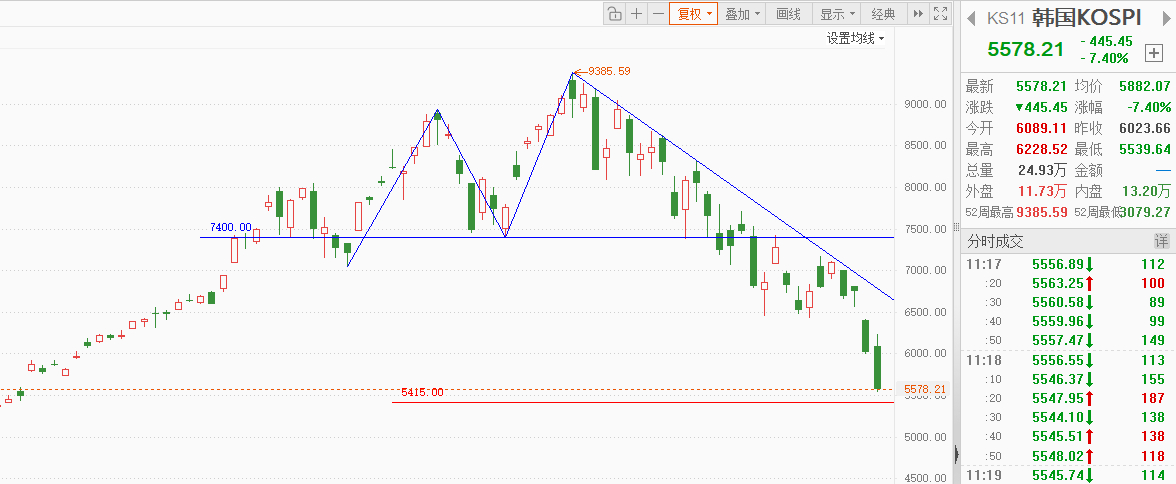Select the tick row 5557.47
This screenshot has height=484, width=1176.
point(1066,341)
